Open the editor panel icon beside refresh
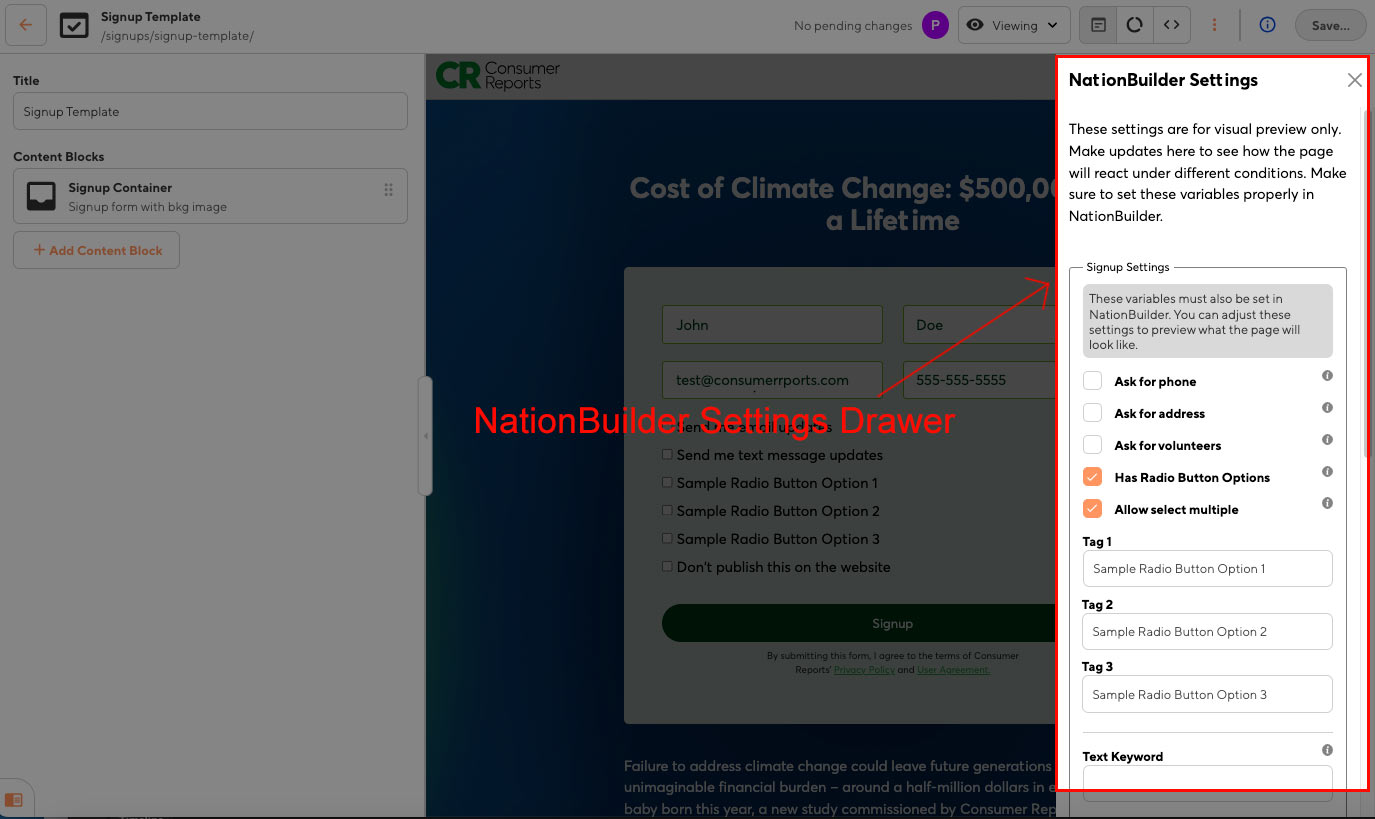Image resolution: width=1375 pixels, height=819 pixels. 1097,25
